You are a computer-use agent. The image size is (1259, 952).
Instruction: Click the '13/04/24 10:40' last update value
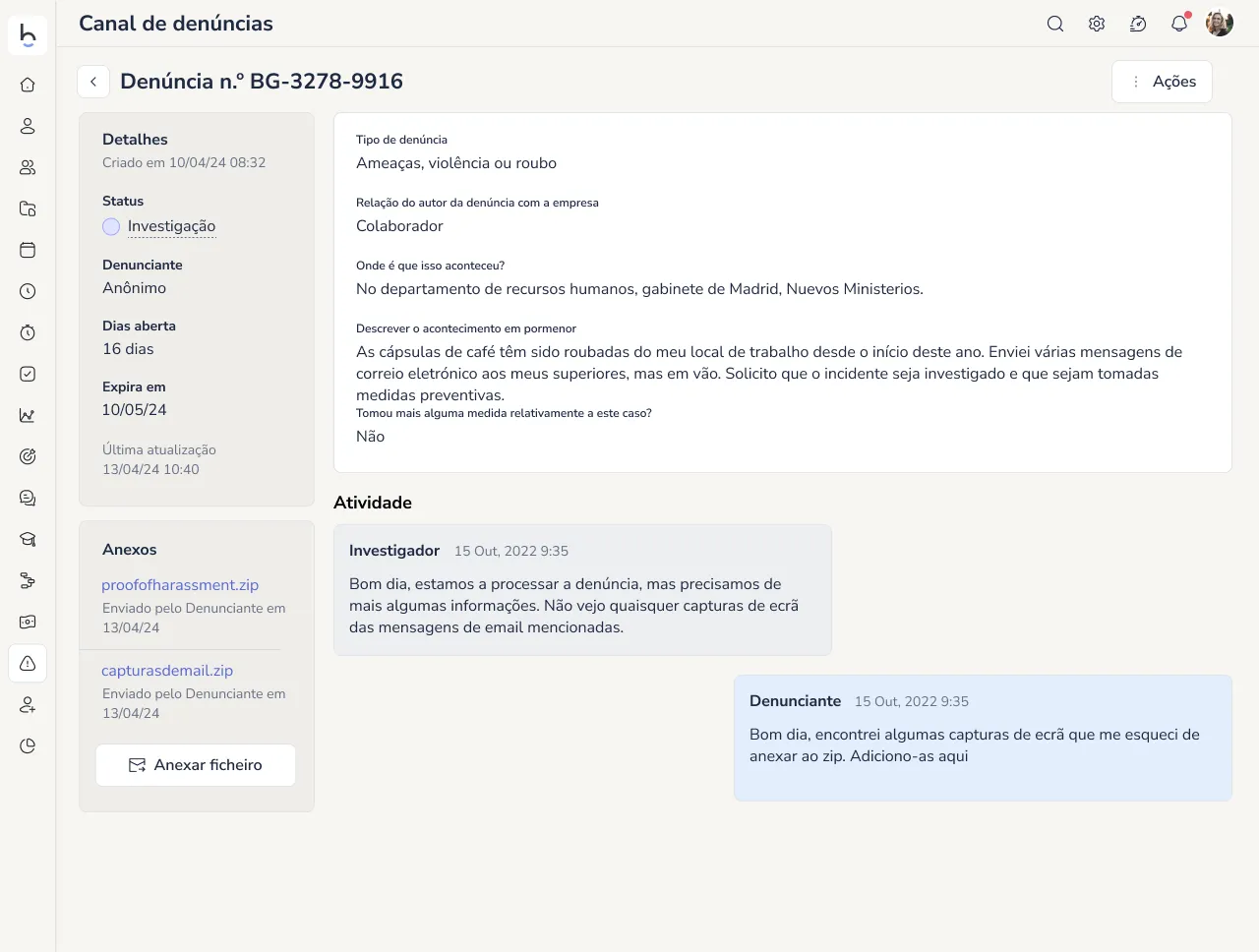(x=150, y=469)
